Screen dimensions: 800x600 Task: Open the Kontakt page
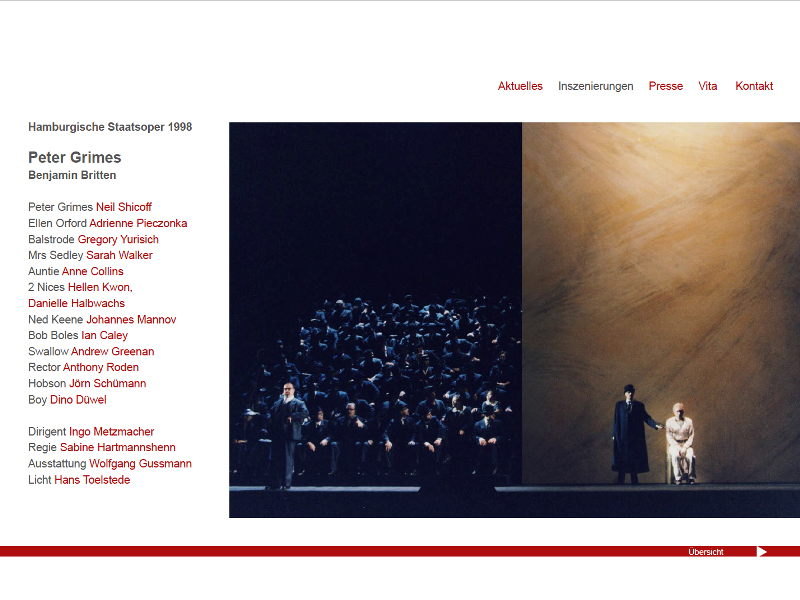coord(754,86)
